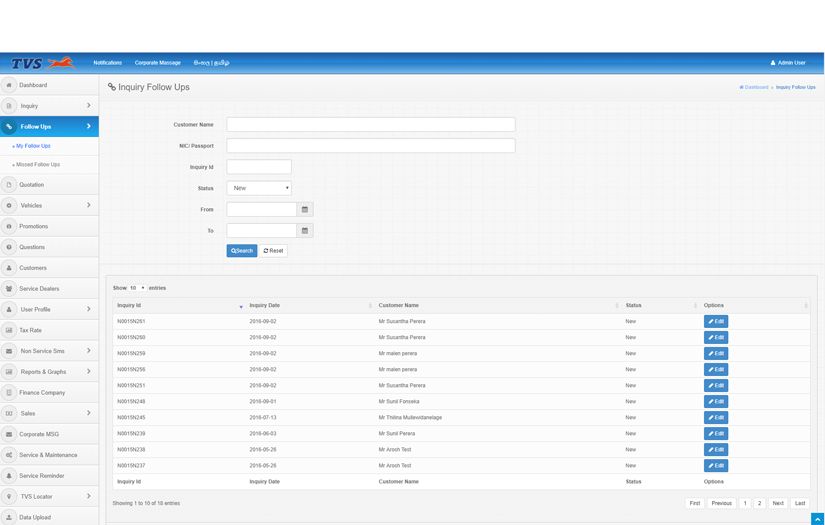Select Missed Follow Ups submenu item
825x525 pixels.
coord(37,165)
